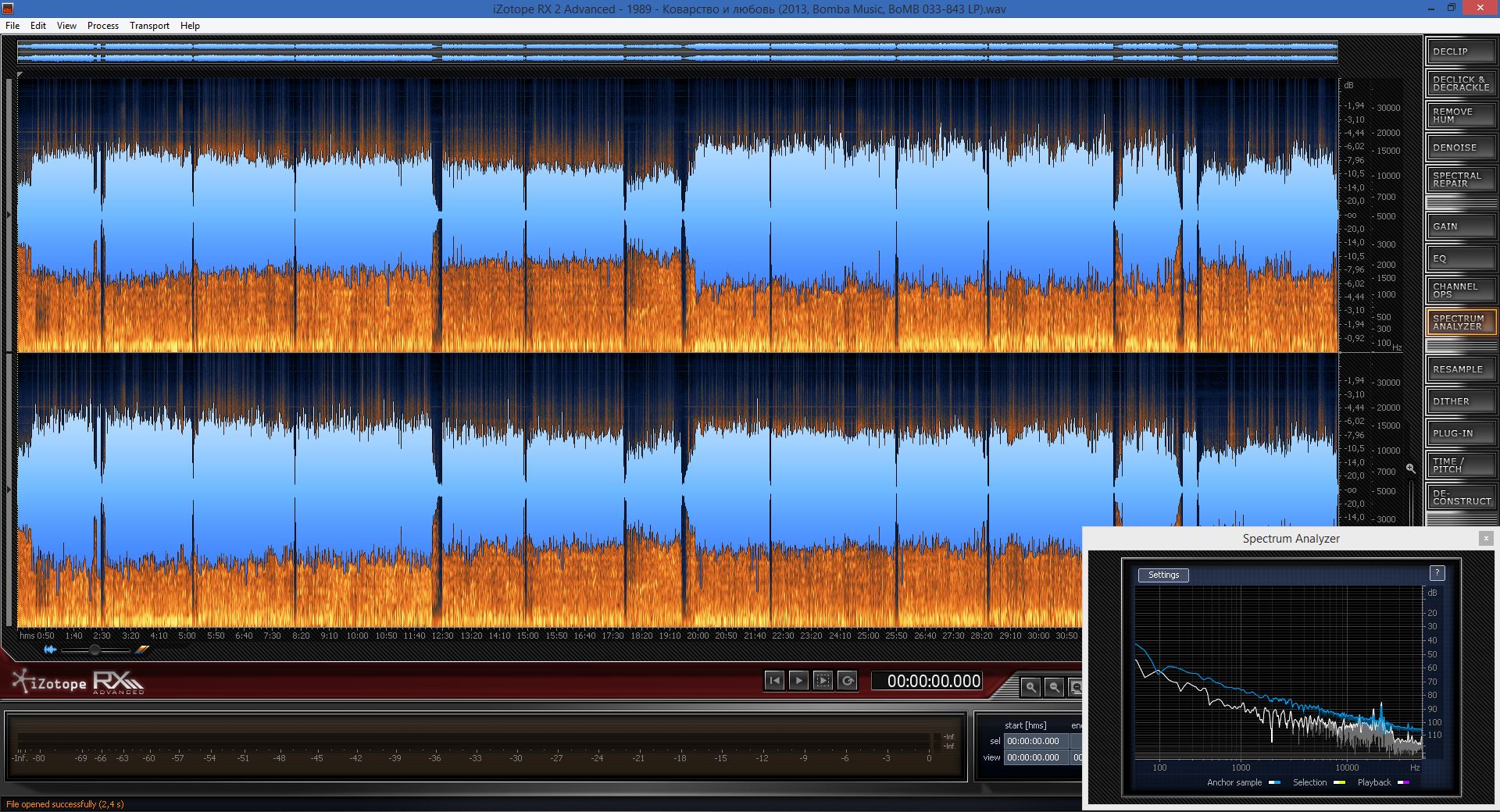Zoom in on the time axis
1500x812 pixels.
coord(1031,687)
